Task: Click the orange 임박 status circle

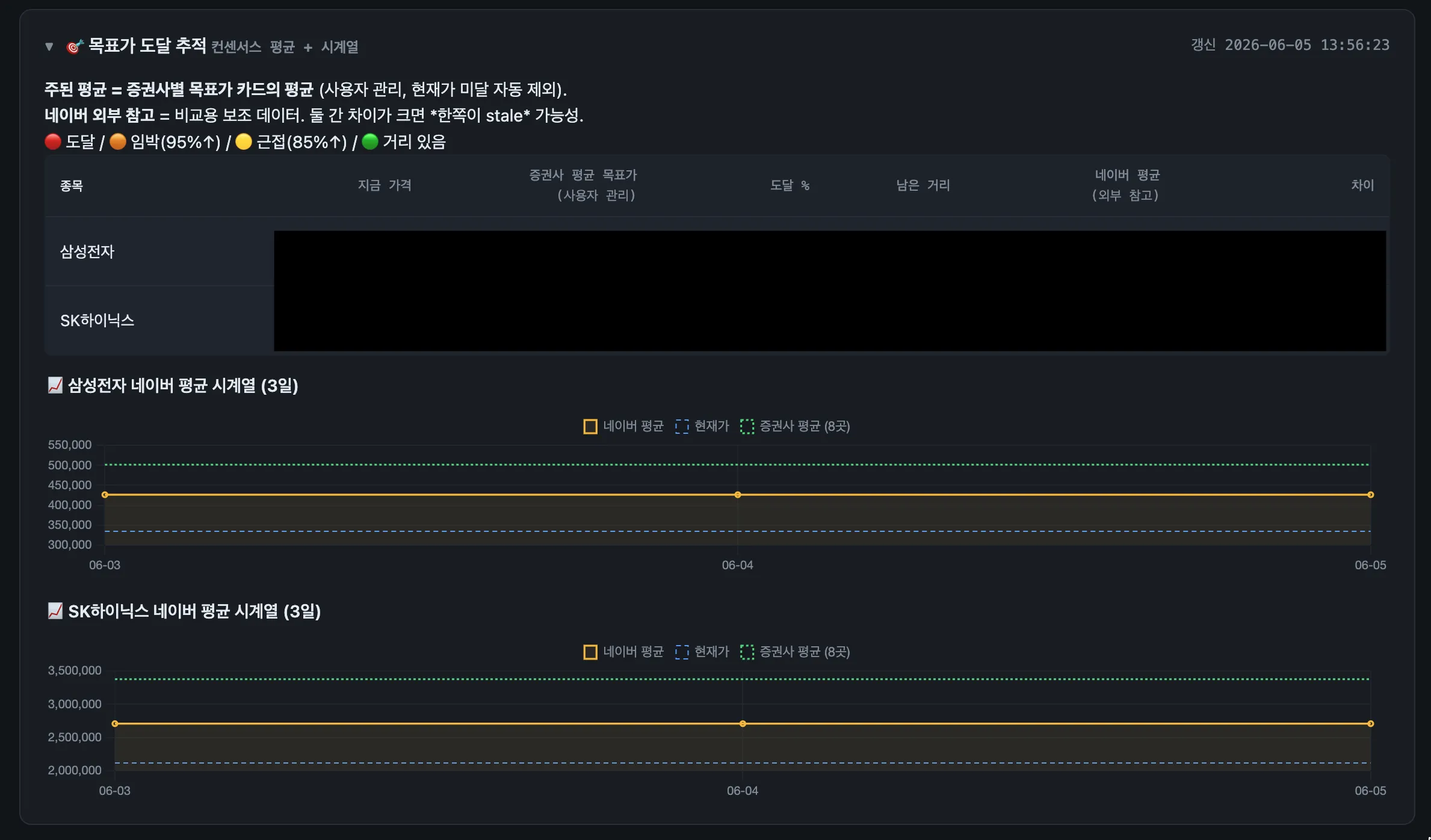Action: point(118,141)
